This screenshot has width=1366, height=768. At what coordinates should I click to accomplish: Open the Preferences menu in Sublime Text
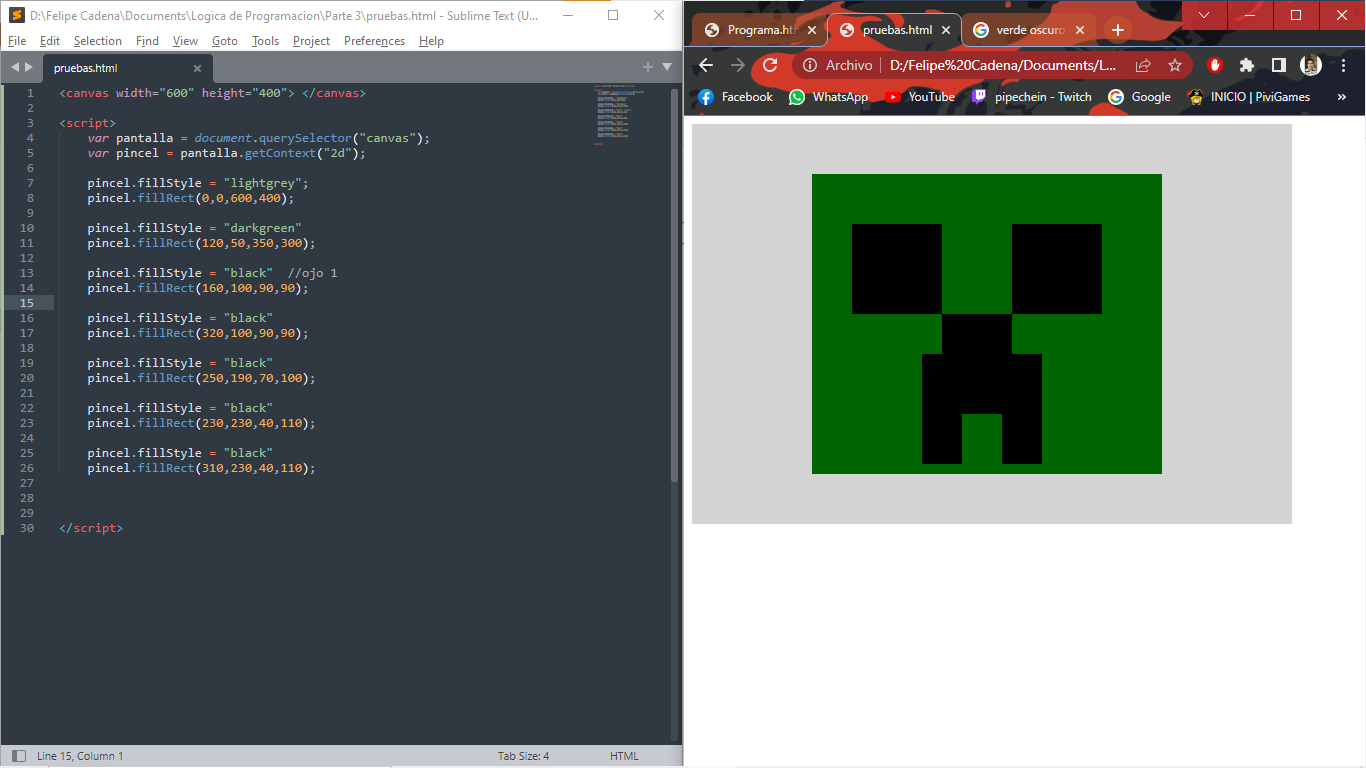(374, 41)
